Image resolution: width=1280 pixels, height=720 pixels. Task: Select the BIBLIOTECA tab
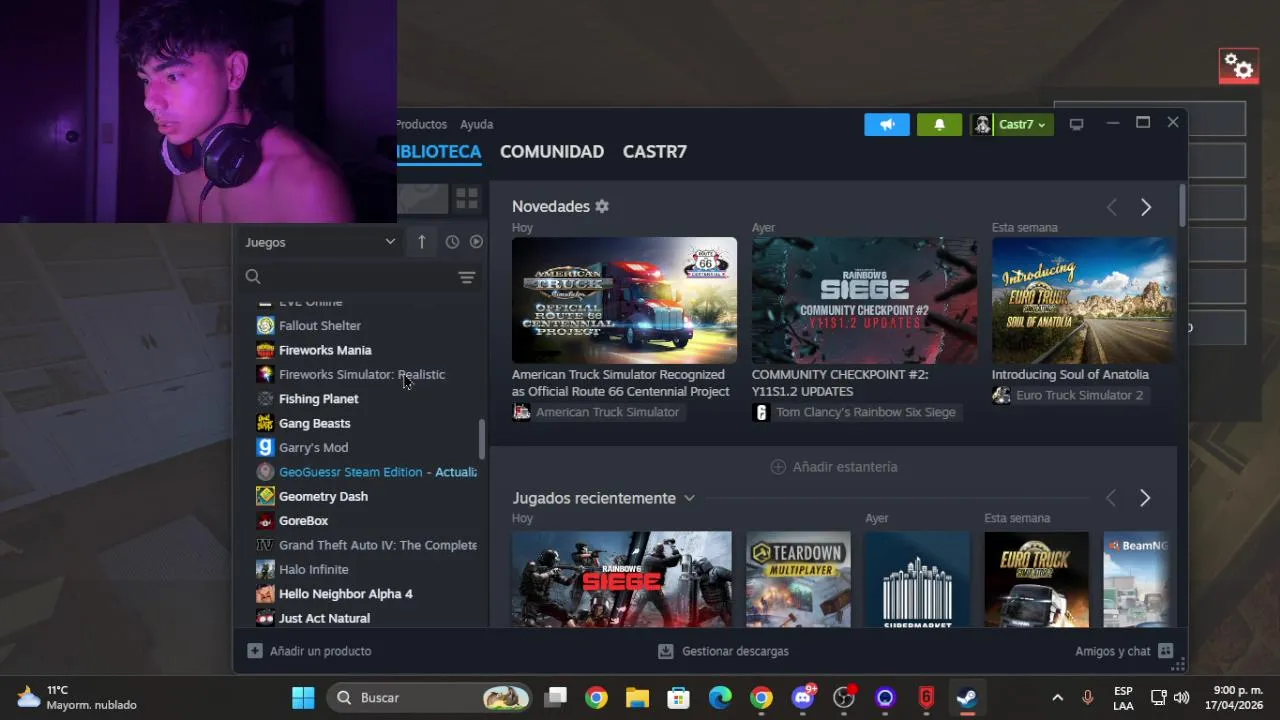coord(439,152)
